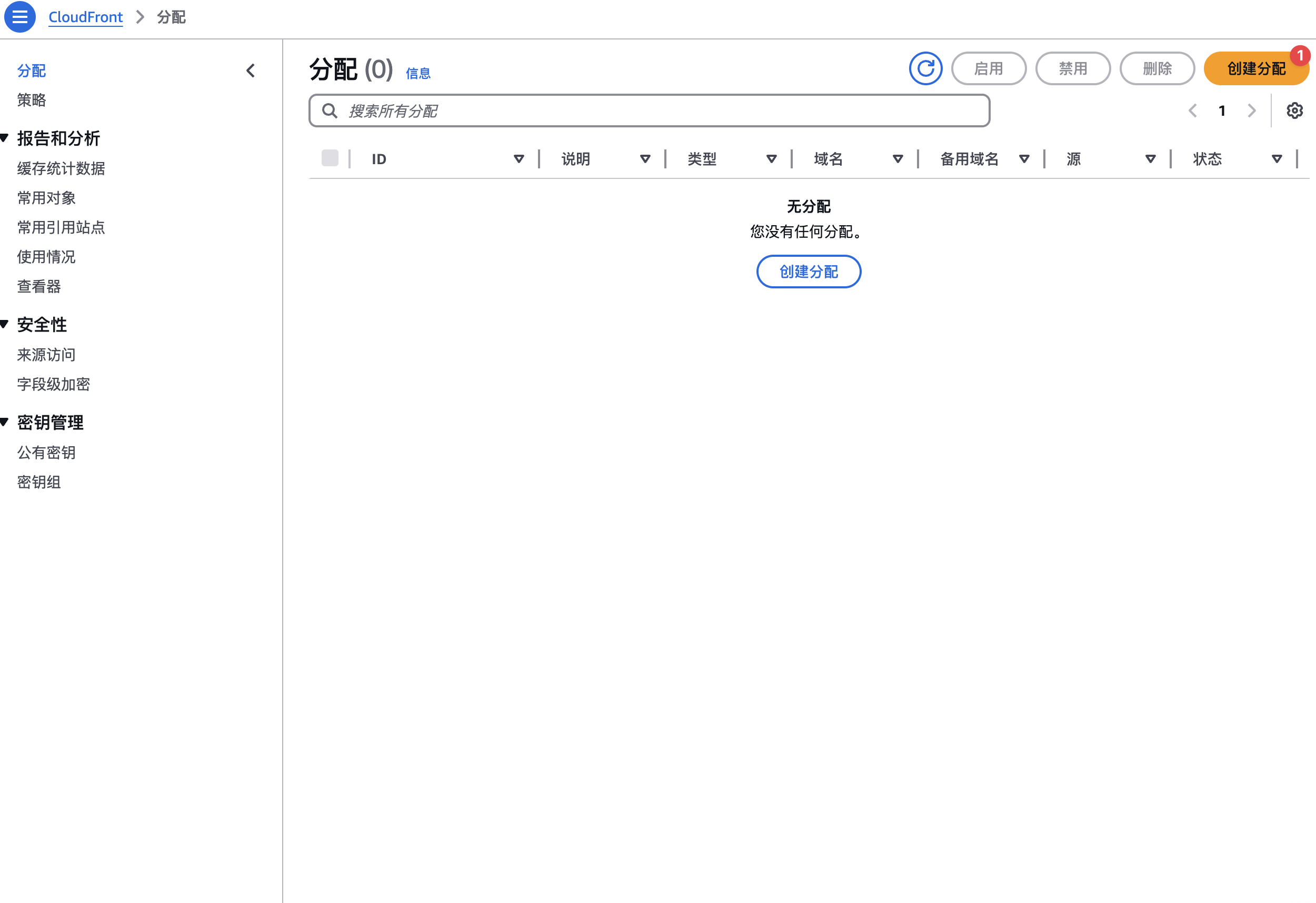
Task: Open 缓存统计数据 in the sidebar
Action: (61, 168)
